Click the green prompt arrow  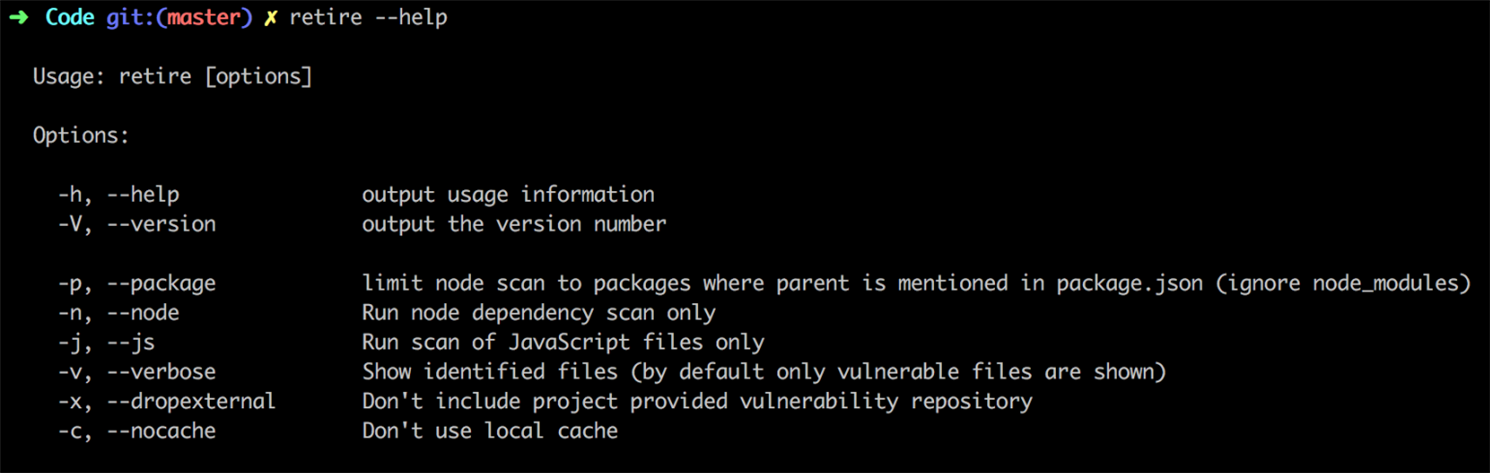point(18,18)
